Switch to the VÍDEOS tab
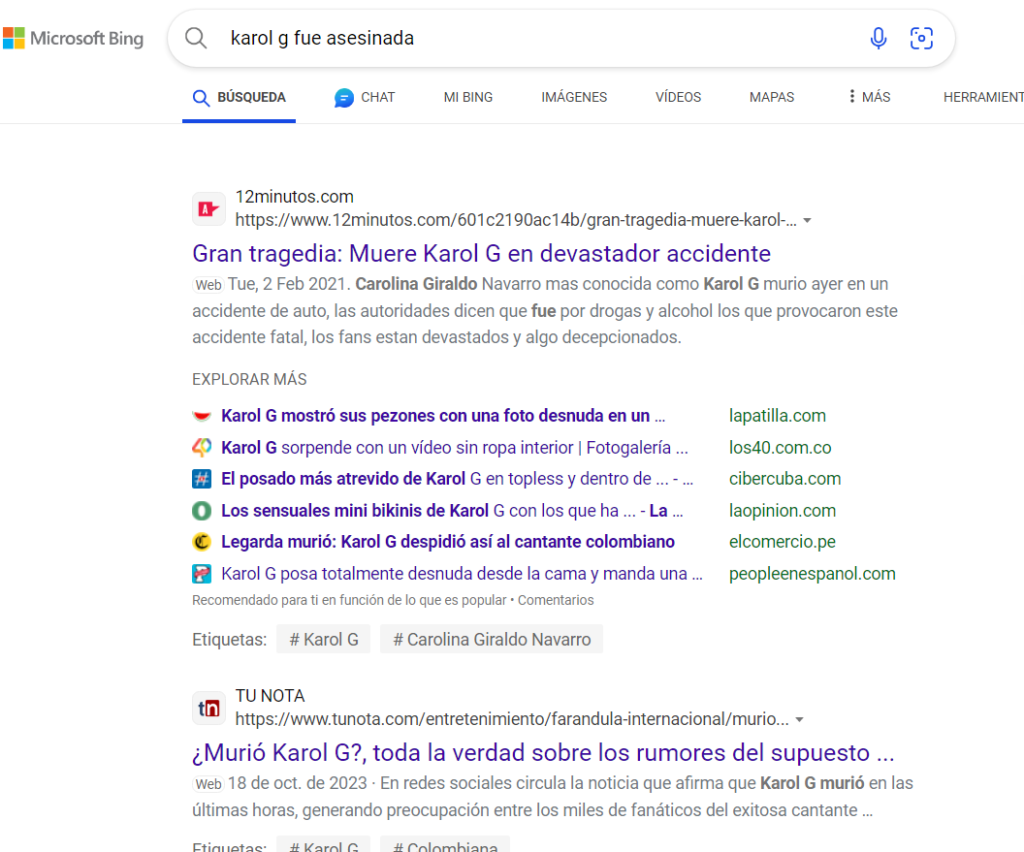Viewport: 1024px width, 852px height. pyautogui.click(x=678, y=97)
